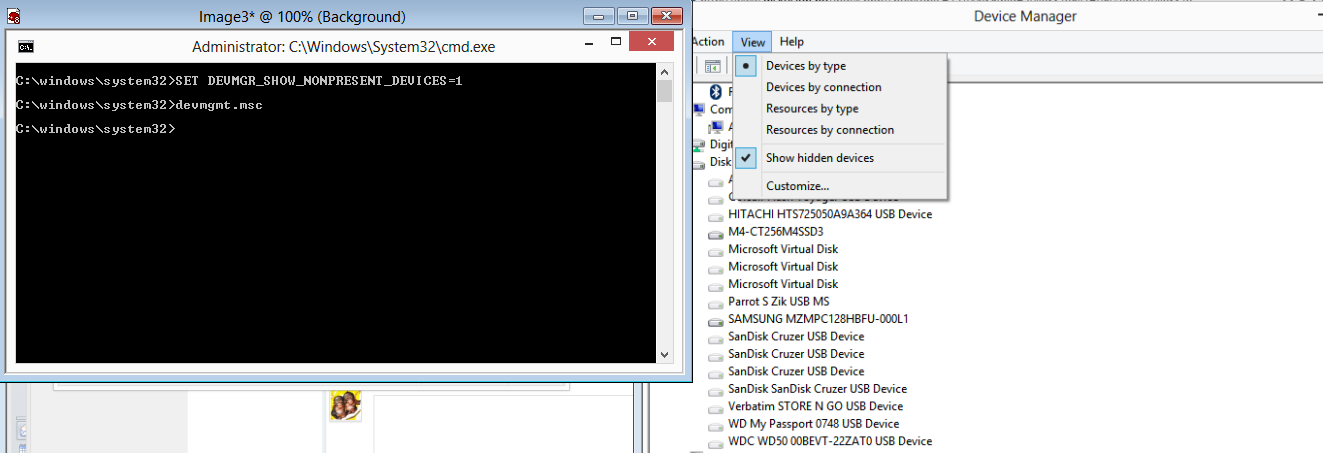Click the cmd scrollbar down arrow
1323x453 pixels.
[x=665, y=354]
